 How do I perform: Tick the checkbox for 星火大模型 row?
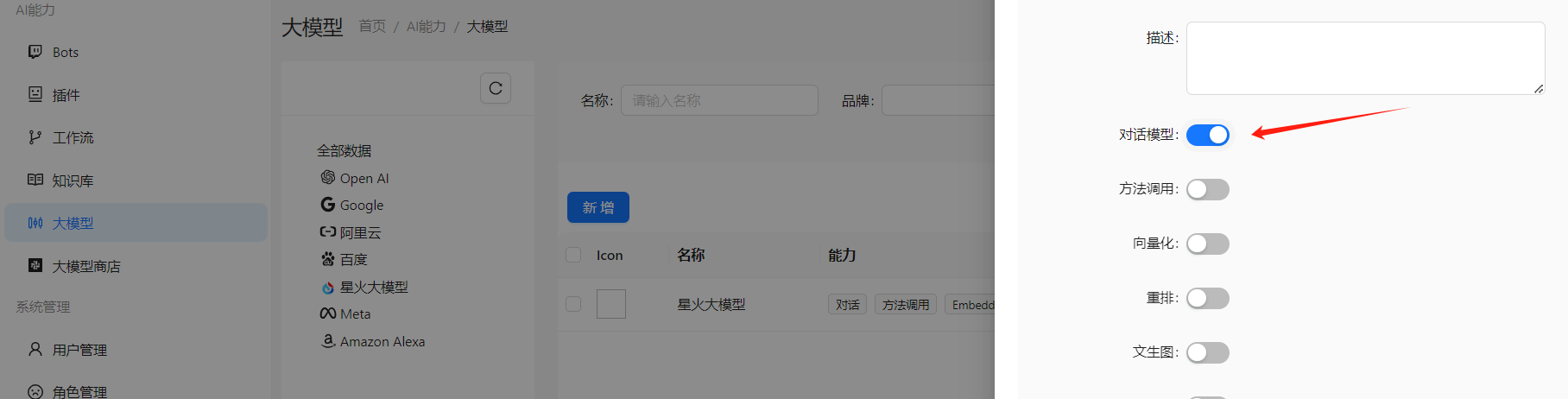(x=573, y=304)
